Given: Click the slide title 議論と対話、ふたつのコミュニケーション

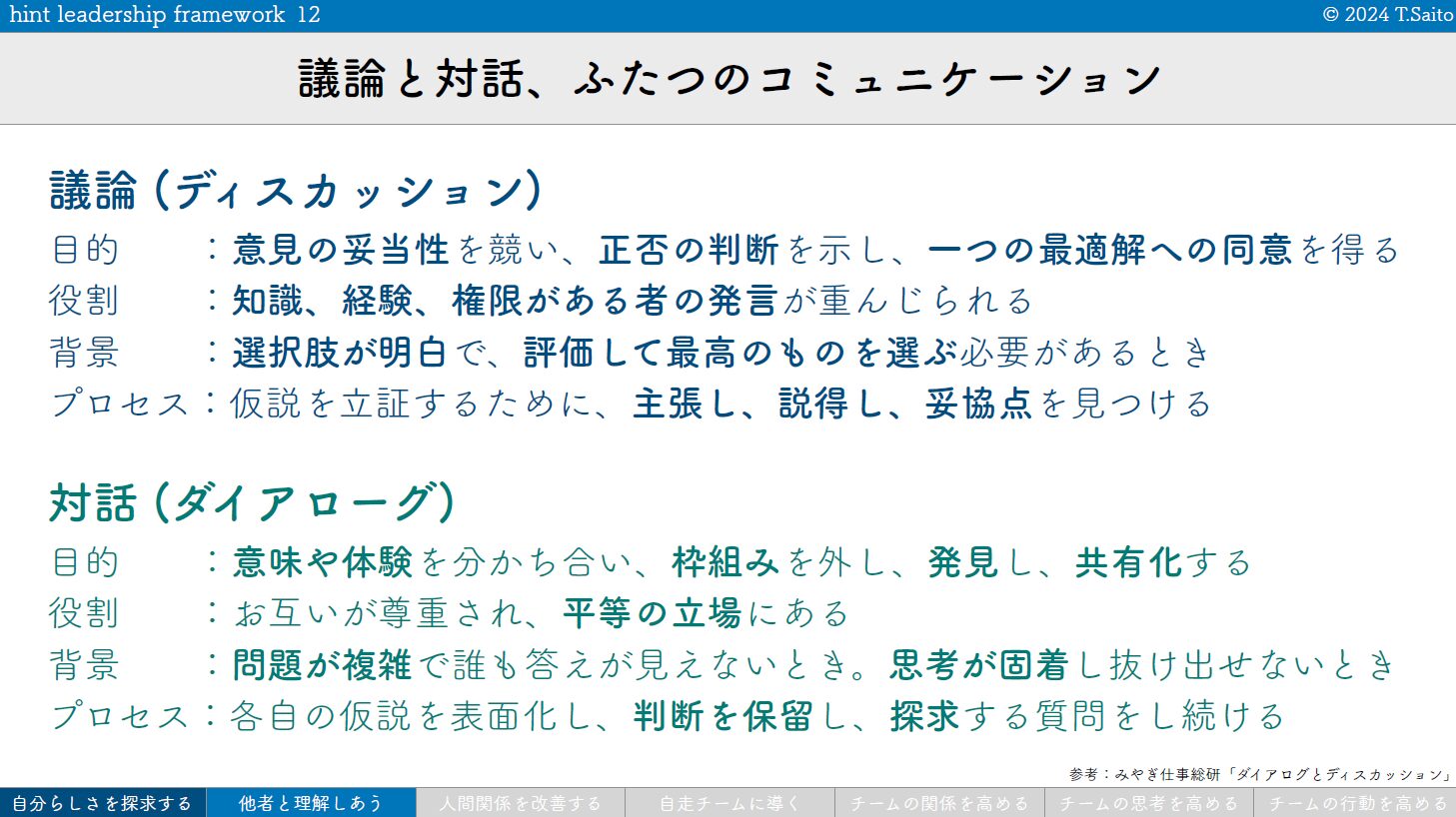Looking at the screenshot, I should (x=729, y=79).
